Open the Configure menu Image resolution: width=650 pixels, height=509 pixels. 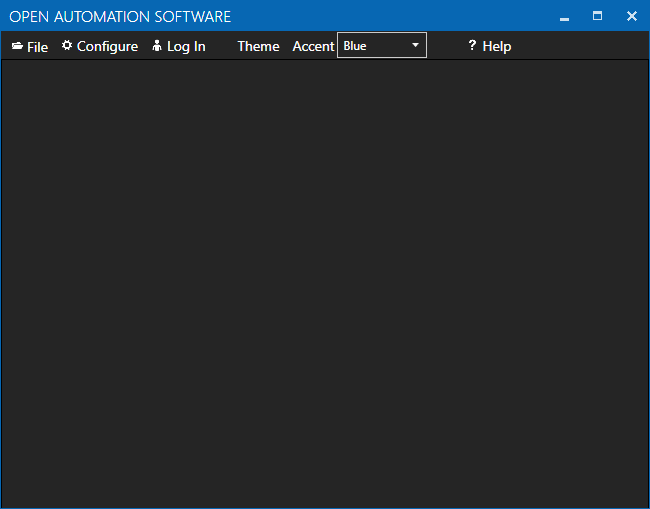click(x=107, y=47)
